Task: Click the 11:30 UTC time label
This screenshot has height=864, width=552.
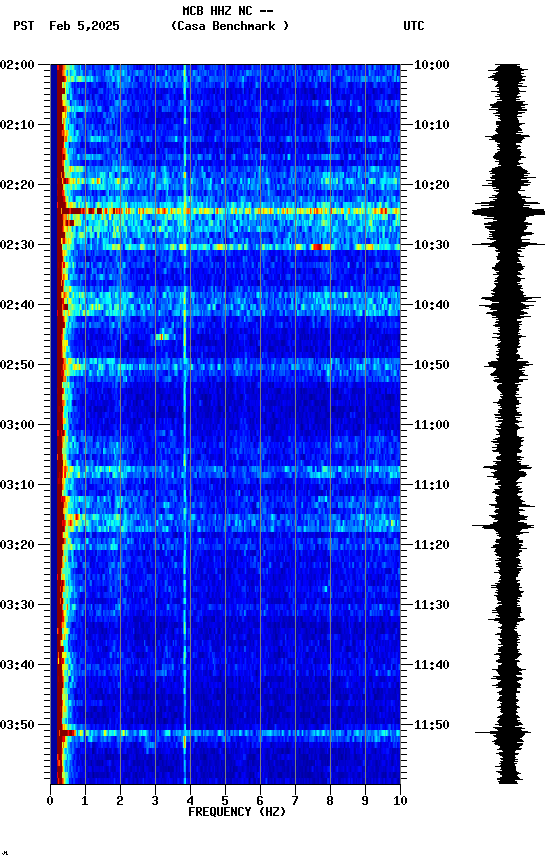Action: coord(432,605)
